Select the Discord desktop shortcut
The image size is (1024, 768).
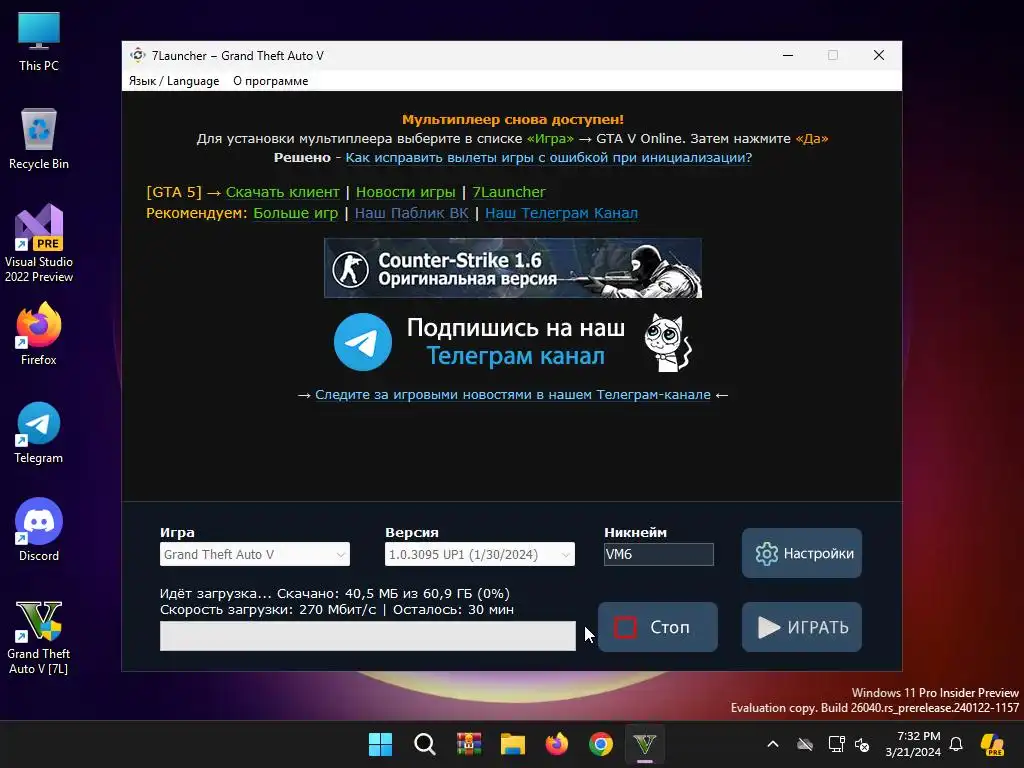(39, 530)
